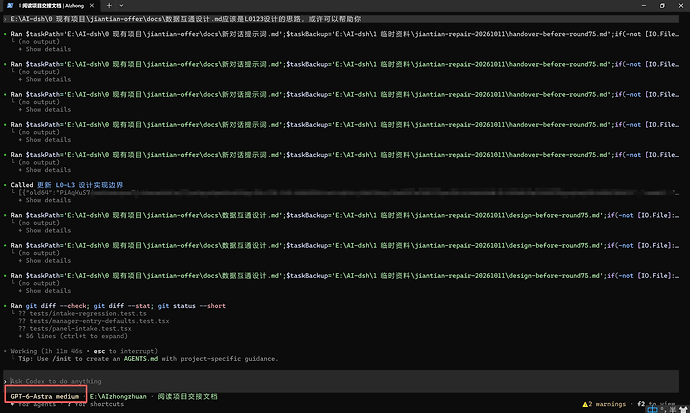Image resolution: width=690 pixels, height=413 pixels.
Task: Click into the Ask Codex input field
Action: [341, 381]
